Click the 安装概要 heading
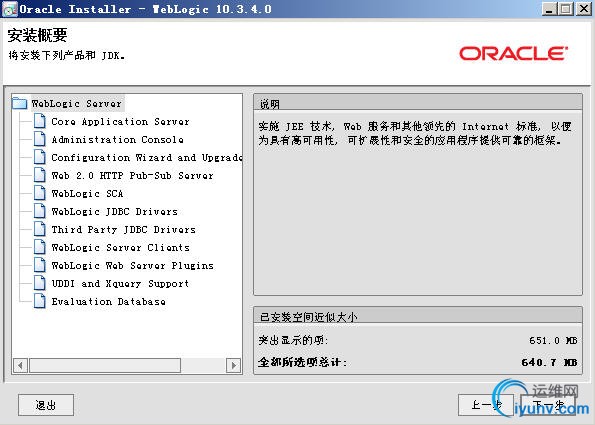Image resolution: width=595 pixels, height=425 pixels. (x=37, y=35)
